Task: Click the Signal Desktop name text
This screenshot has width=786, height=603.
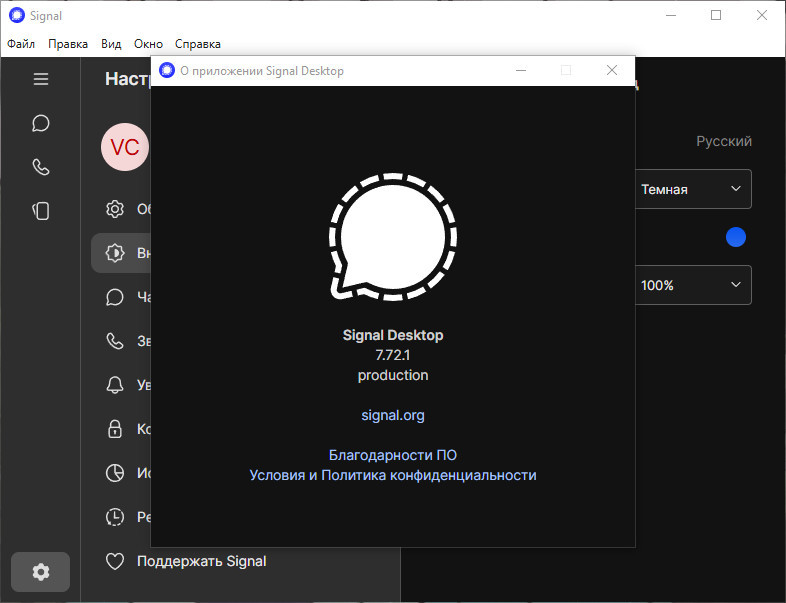Action: click(393, 335)
